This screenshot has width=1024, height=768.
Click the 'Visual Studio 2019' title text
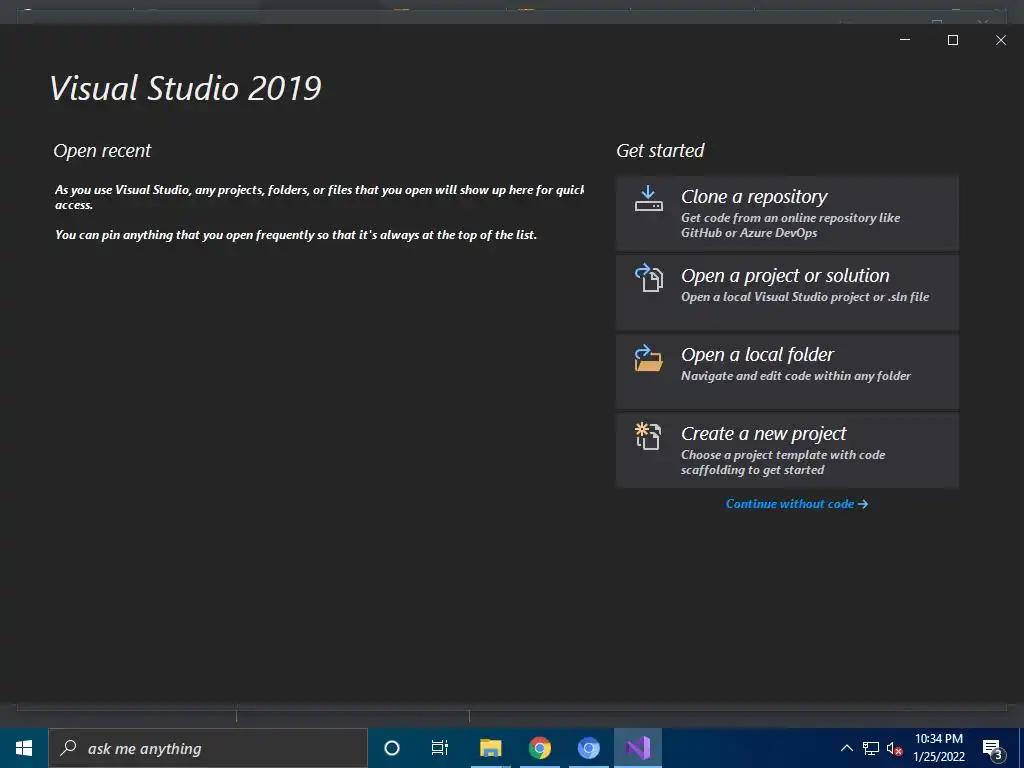point(185,88)
